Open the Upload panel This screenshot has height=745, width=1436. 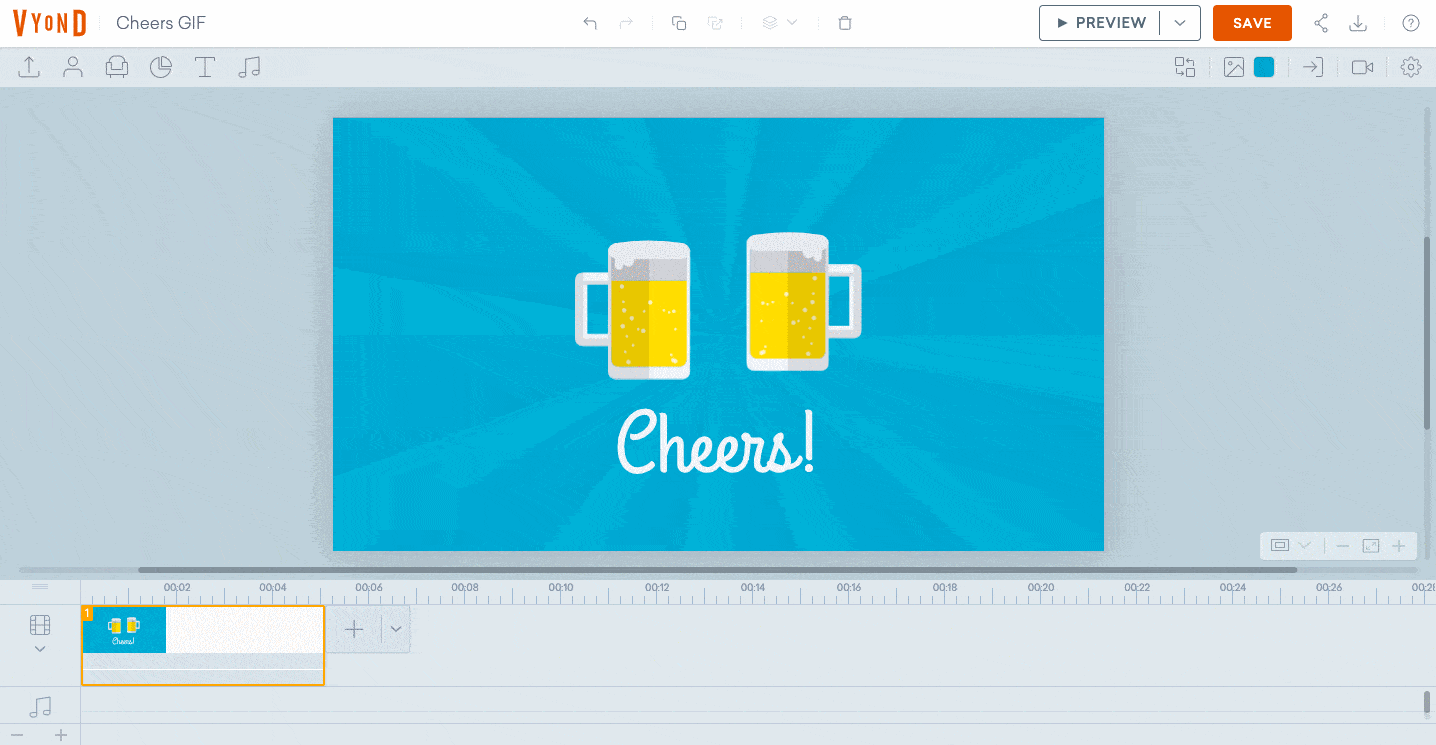[29, 67]
